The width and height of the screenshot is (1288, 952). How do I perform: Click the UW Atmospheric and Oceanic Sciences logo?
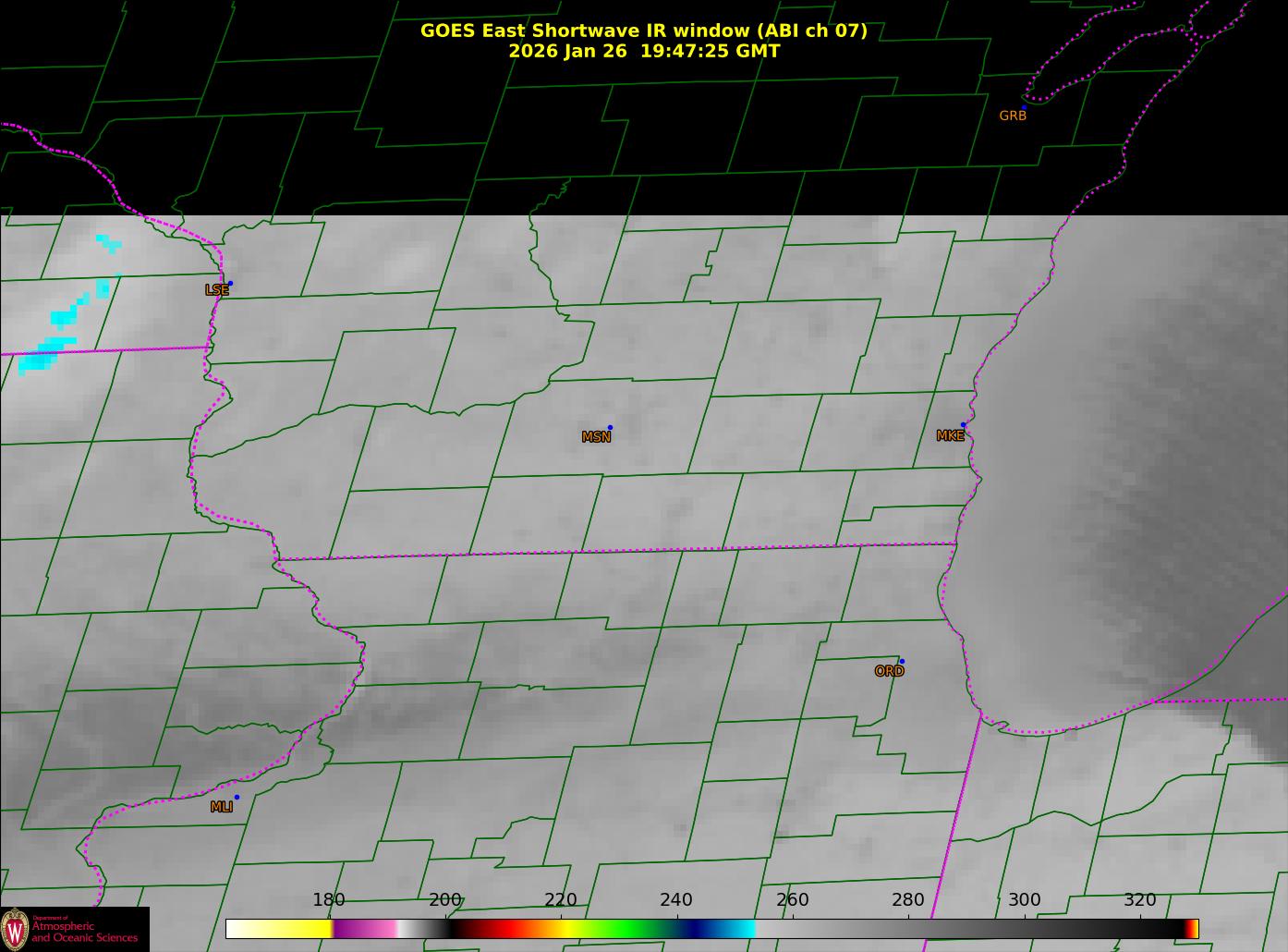74,929
